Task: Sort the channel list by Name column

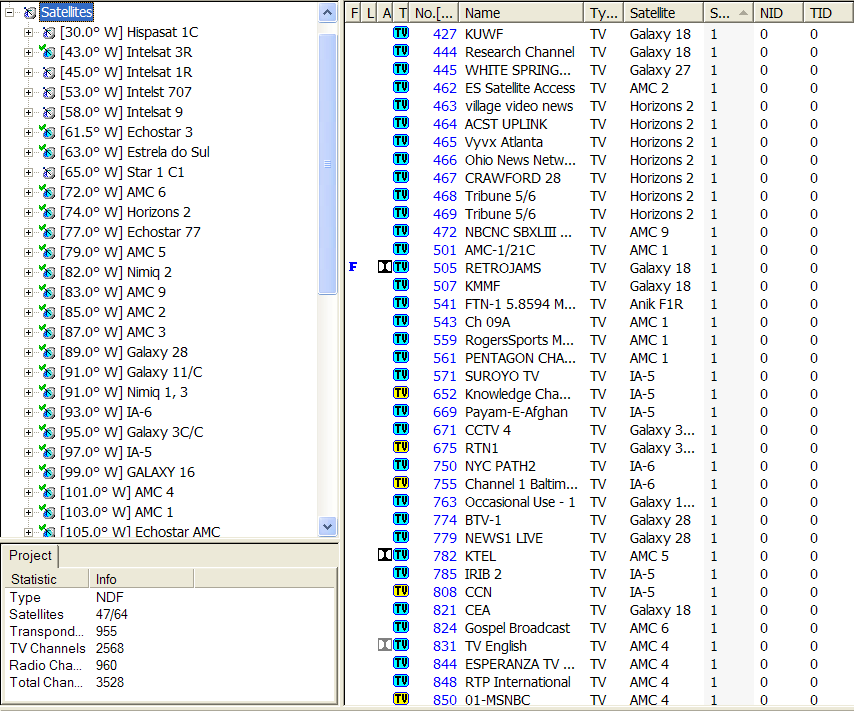Action: (x=521, y=13)
